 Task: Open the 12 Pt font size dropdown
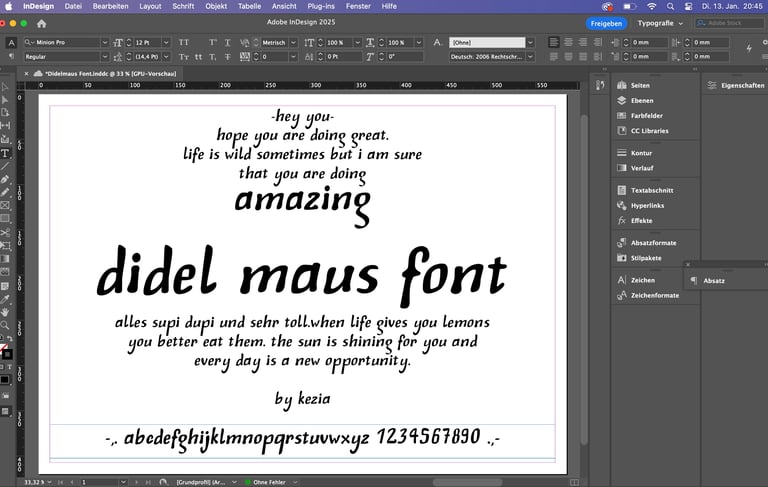(166, 43)
